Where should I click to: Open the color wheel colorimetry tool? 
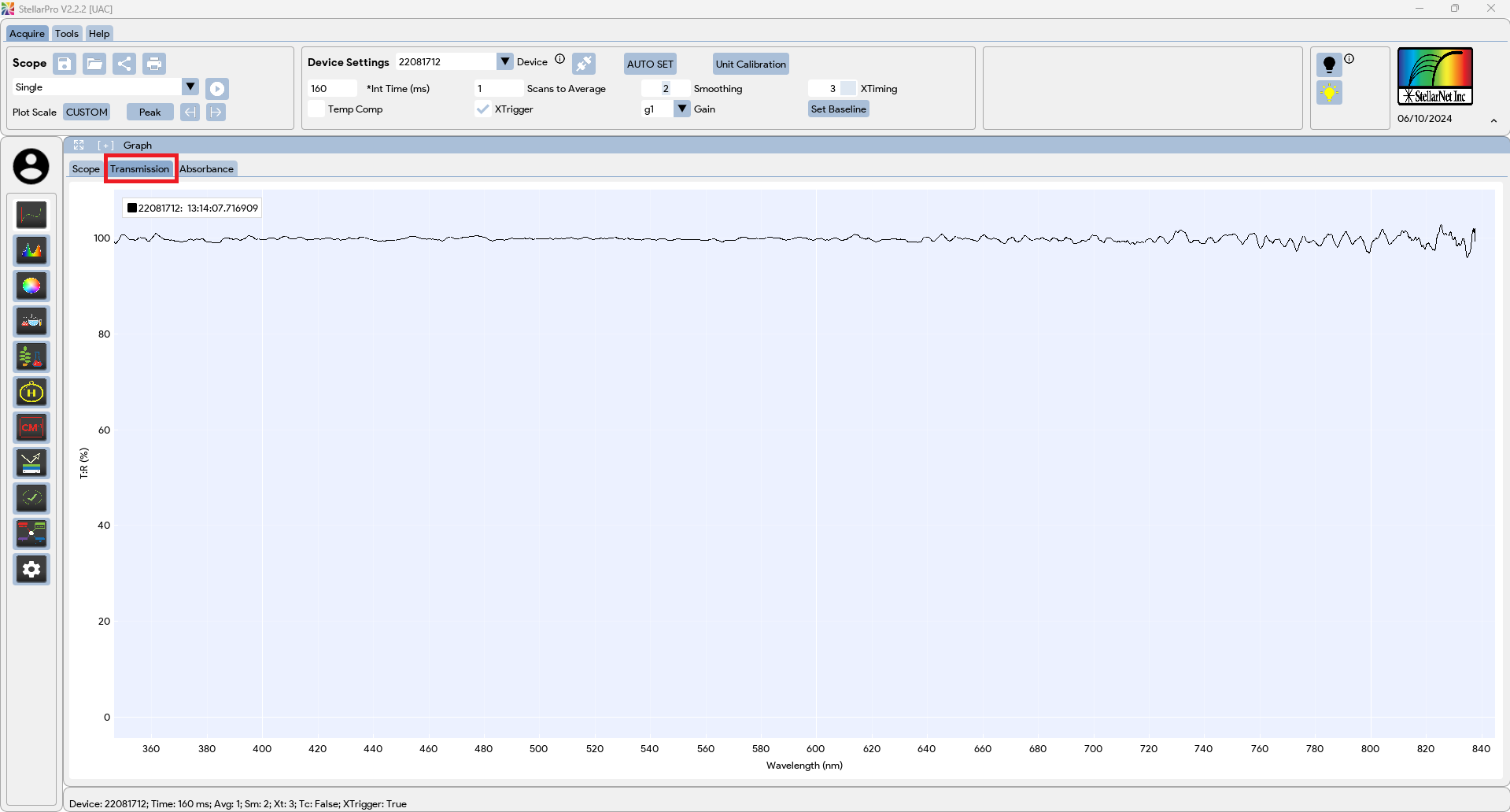[31, 286]
